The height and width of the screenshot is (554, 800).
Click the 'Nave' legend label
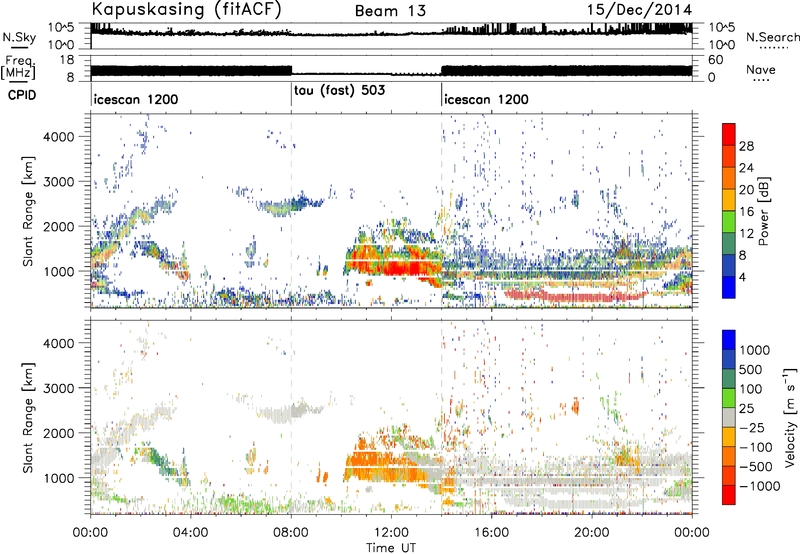tap(761, 69)
